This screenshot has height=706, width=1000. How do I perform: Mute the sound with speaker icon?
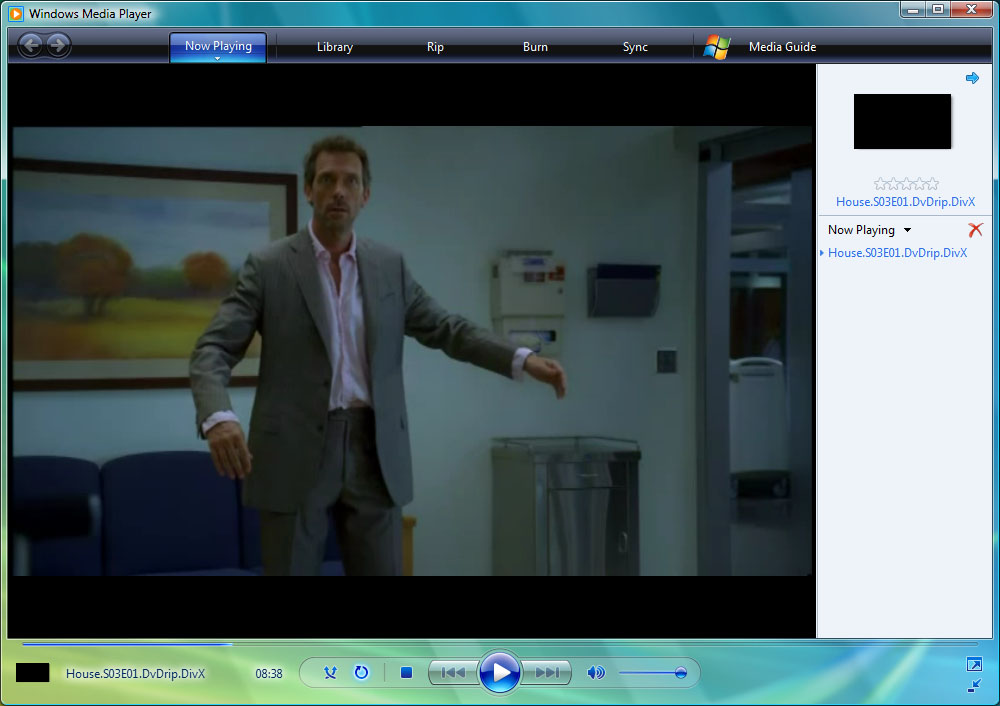tap(596, 672)
